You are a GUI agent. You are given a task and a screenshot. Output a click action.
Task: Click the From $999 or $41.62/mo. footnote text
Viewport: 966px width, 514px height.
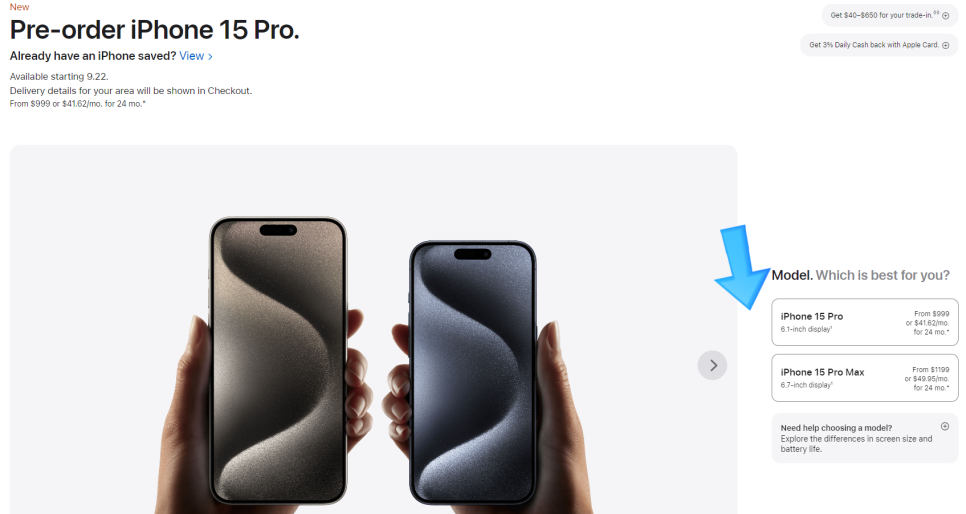78,104
